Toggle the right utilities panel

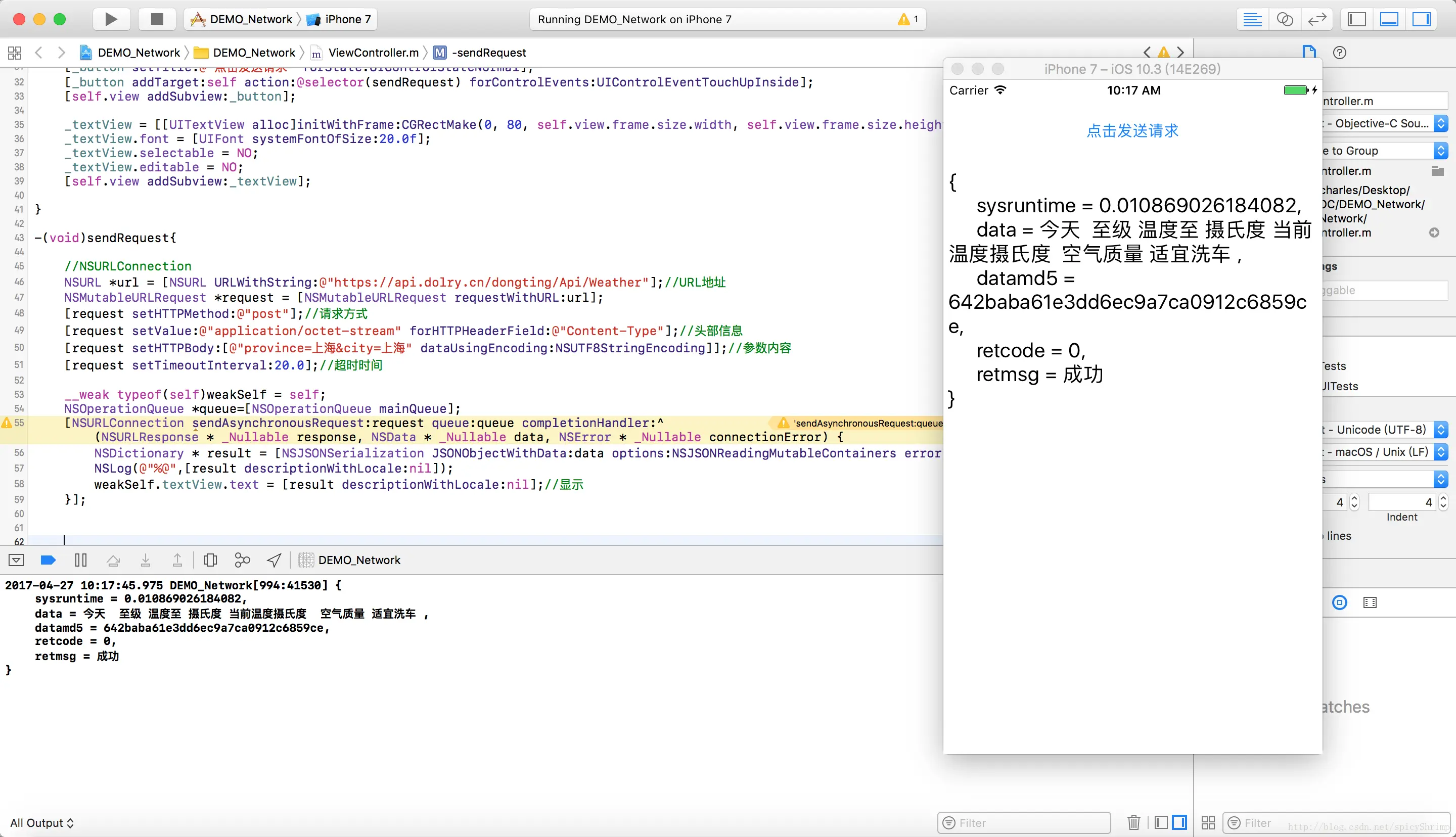click(x=1422, y=19)
